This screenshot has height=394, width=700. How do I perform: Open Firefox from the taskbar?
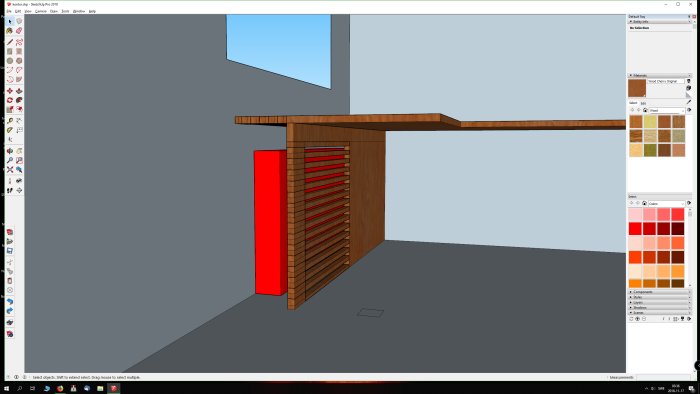point(60,388)
